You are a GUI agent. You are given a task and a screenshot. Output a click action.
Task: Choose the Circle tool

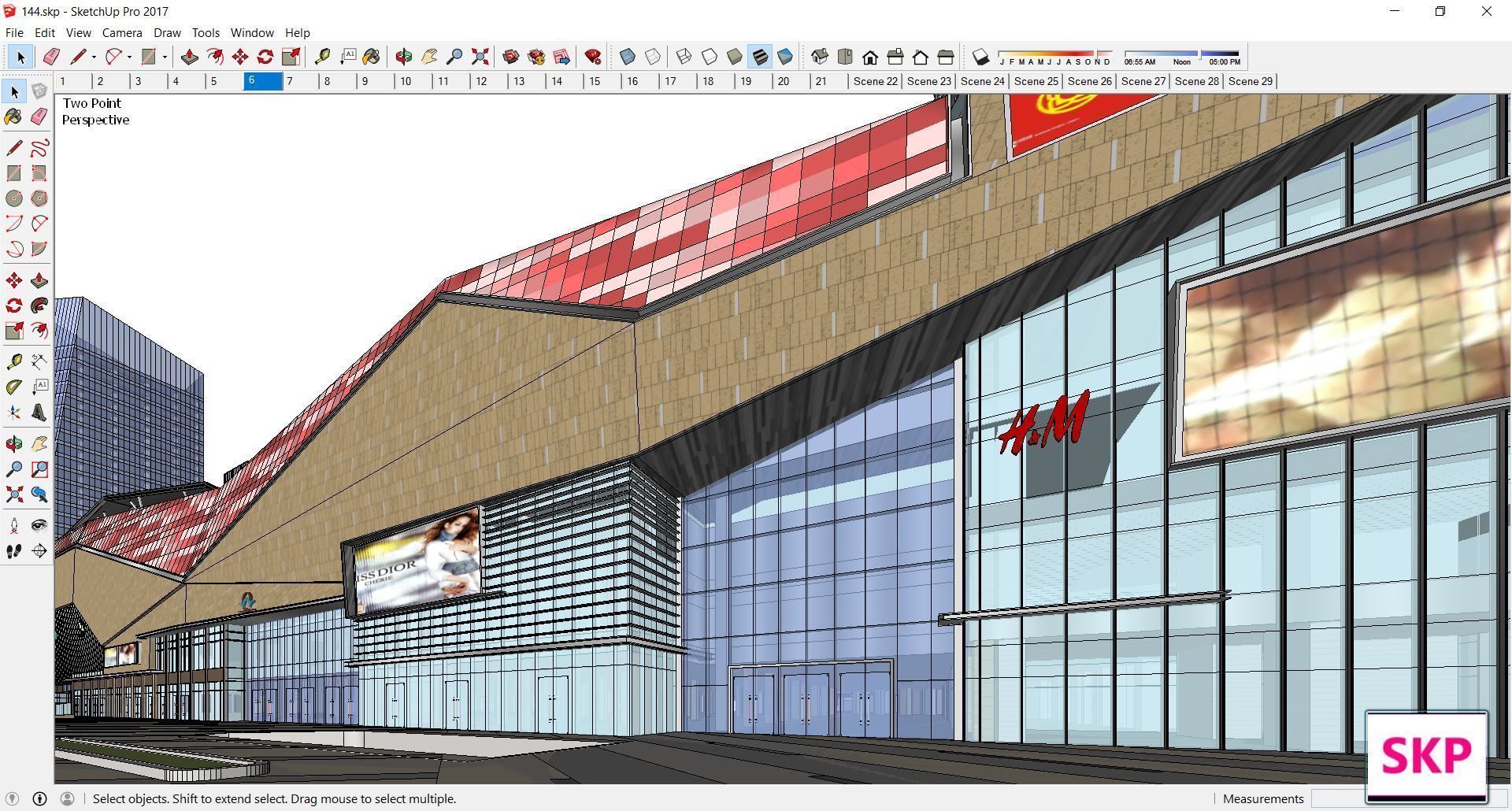(x=14, y=198)
